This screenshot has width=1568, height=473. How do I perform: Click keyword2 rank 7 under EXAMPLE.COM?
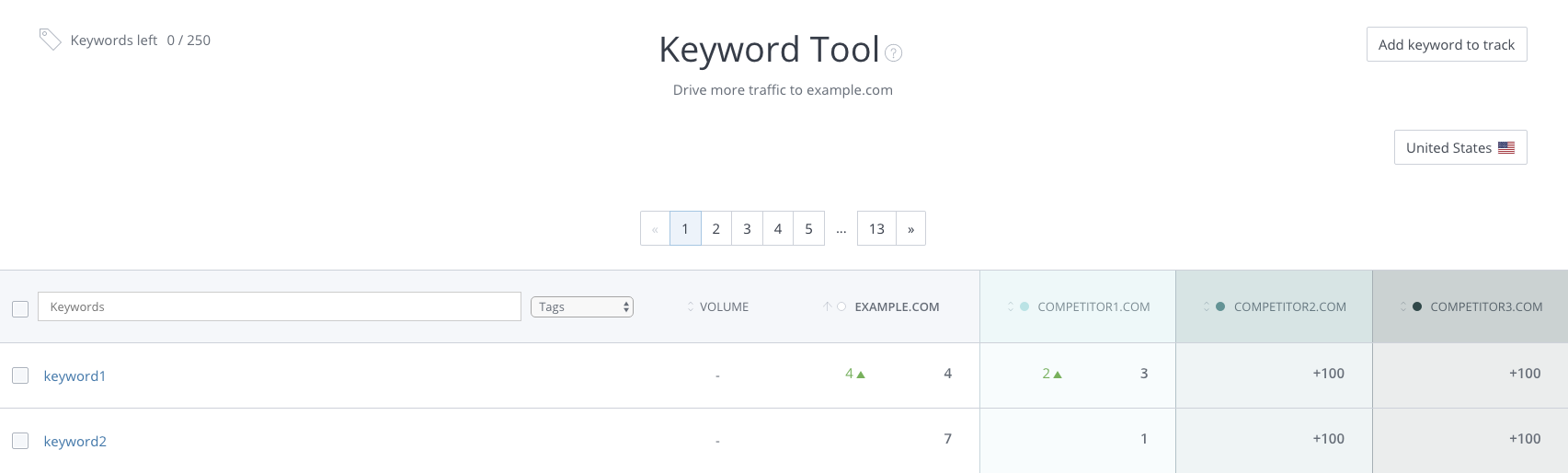pyautogui.click(x=948, y=439)
